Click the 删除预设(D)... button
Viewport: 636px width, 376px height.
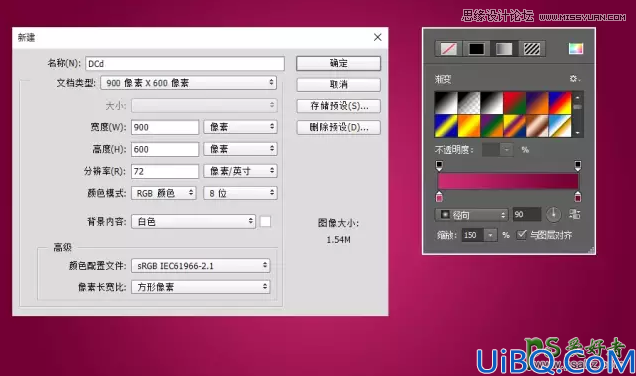[339, 127]
